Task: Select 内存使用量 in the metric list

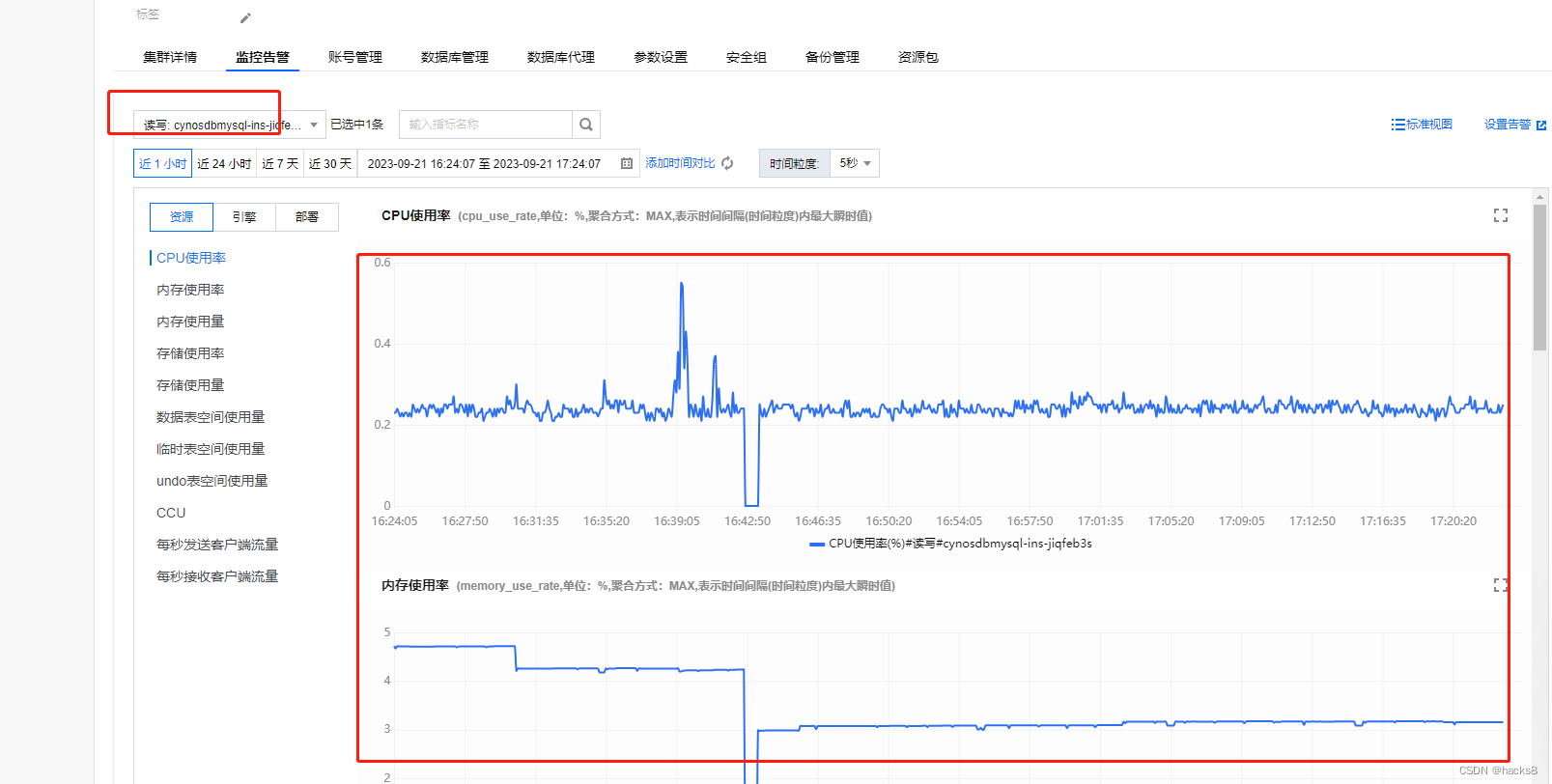Action: [x=190, y=322]
